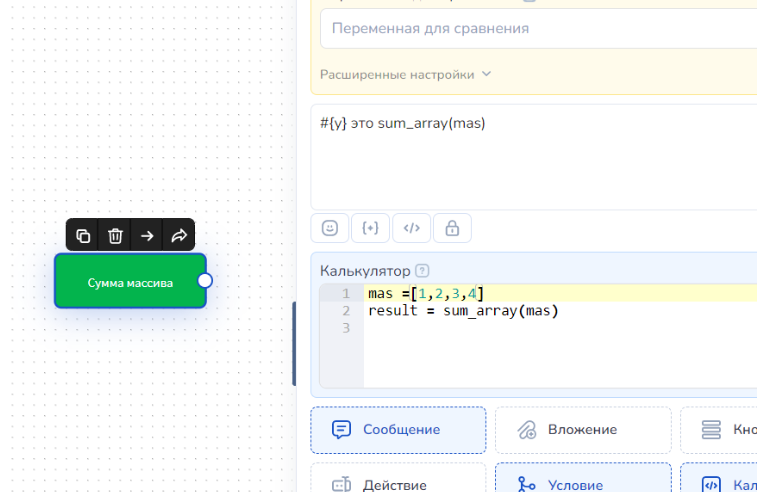Click the right arrow icon above the node

tap(147, 236)
